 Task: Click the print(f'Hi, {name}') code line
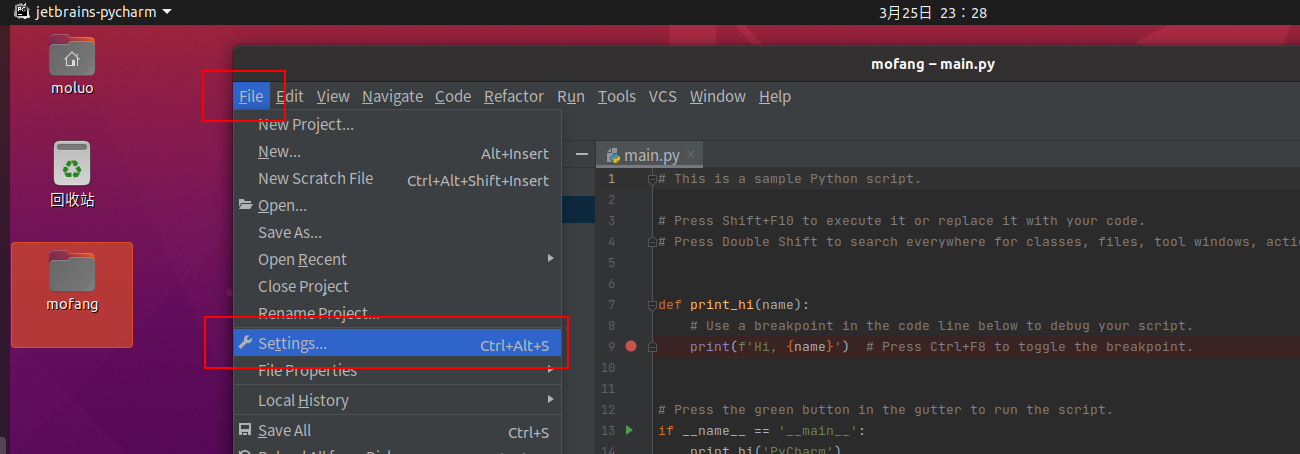click(769, 347)
